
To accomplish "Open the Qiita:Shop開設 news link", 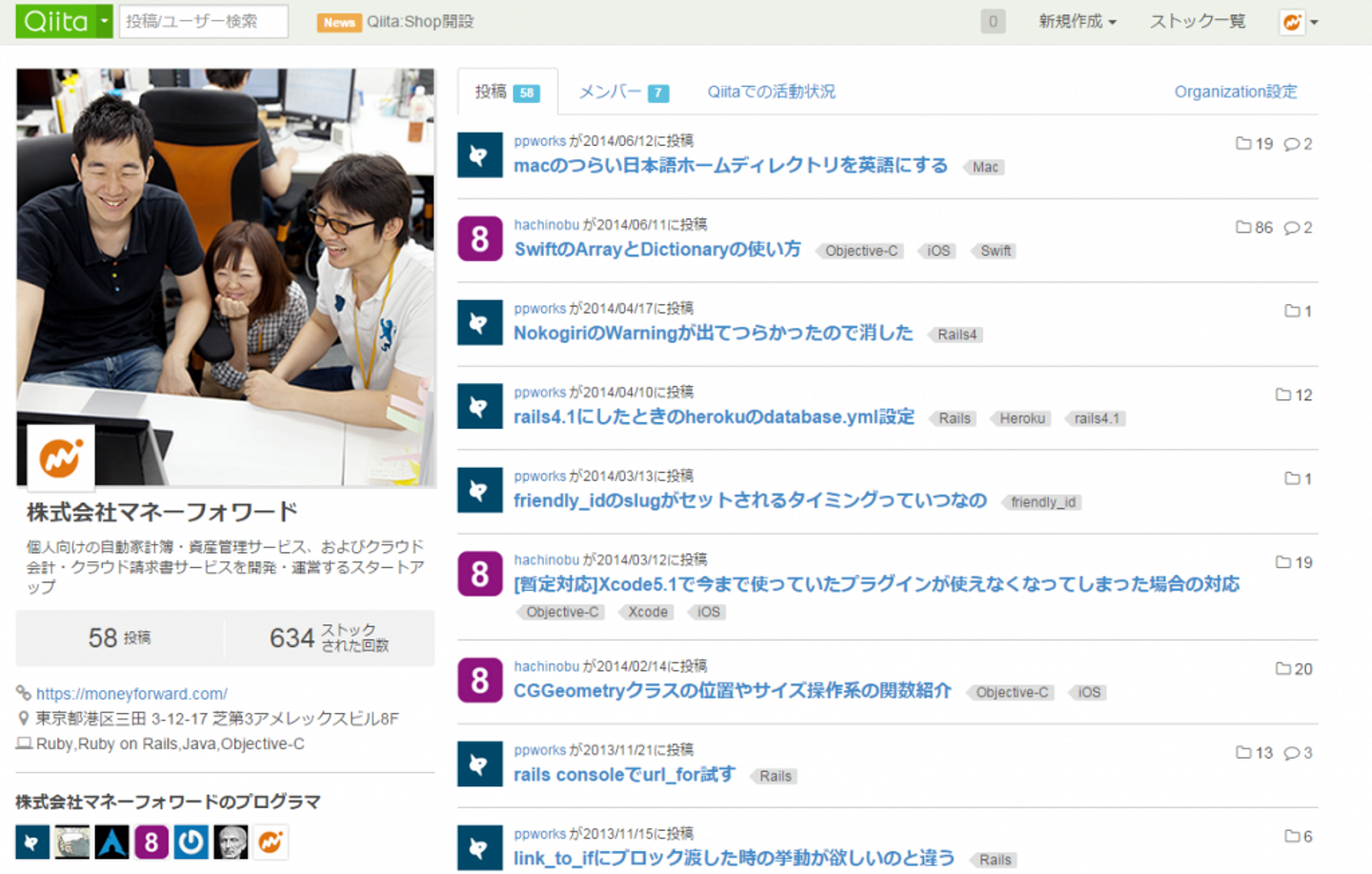I will pos(420,21).
